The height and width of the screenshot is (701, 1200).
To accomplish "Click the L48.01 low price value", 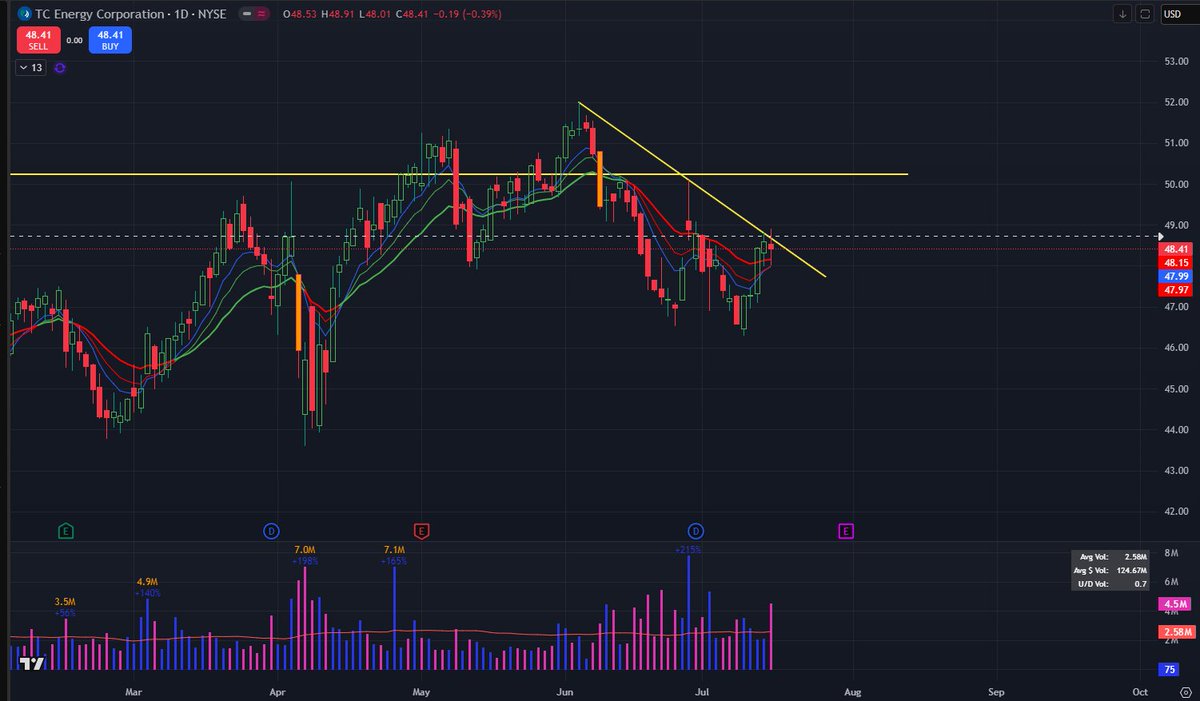I will pyautogui.click(x=376, y=14).
